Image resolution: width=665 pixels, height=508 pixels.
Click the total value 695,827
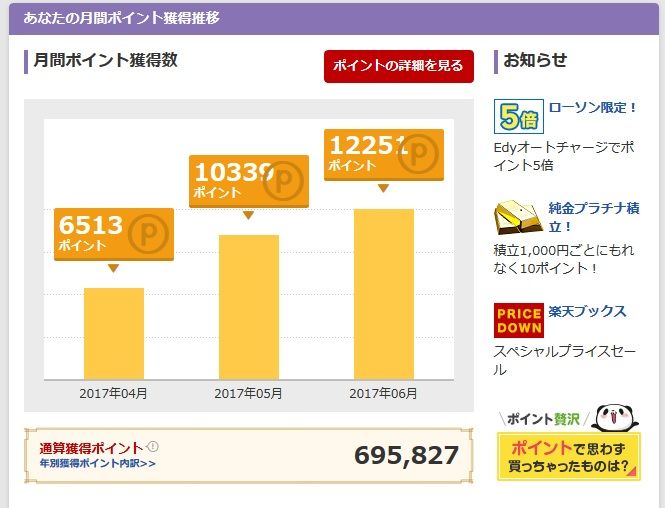click(406, 455)
